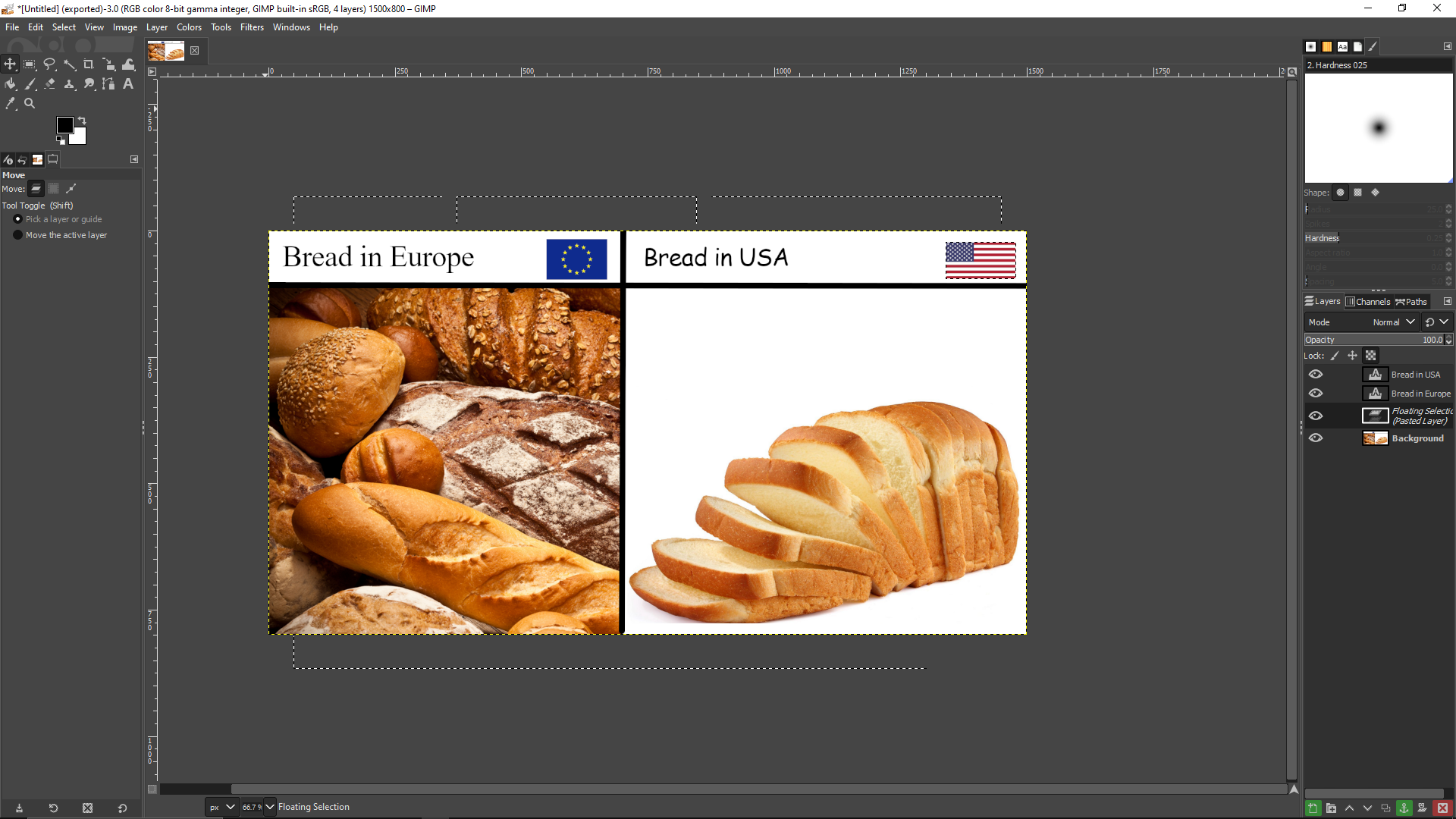Select the Rectangle Select tool

click(x=30, y=64)
